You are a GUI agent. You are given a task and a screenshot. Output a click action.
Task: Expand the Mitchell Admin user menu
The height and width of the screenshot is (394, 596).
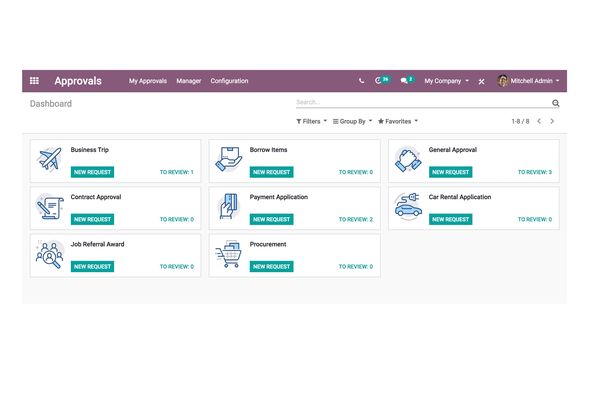pyautogui.click(x=535, y=81)
